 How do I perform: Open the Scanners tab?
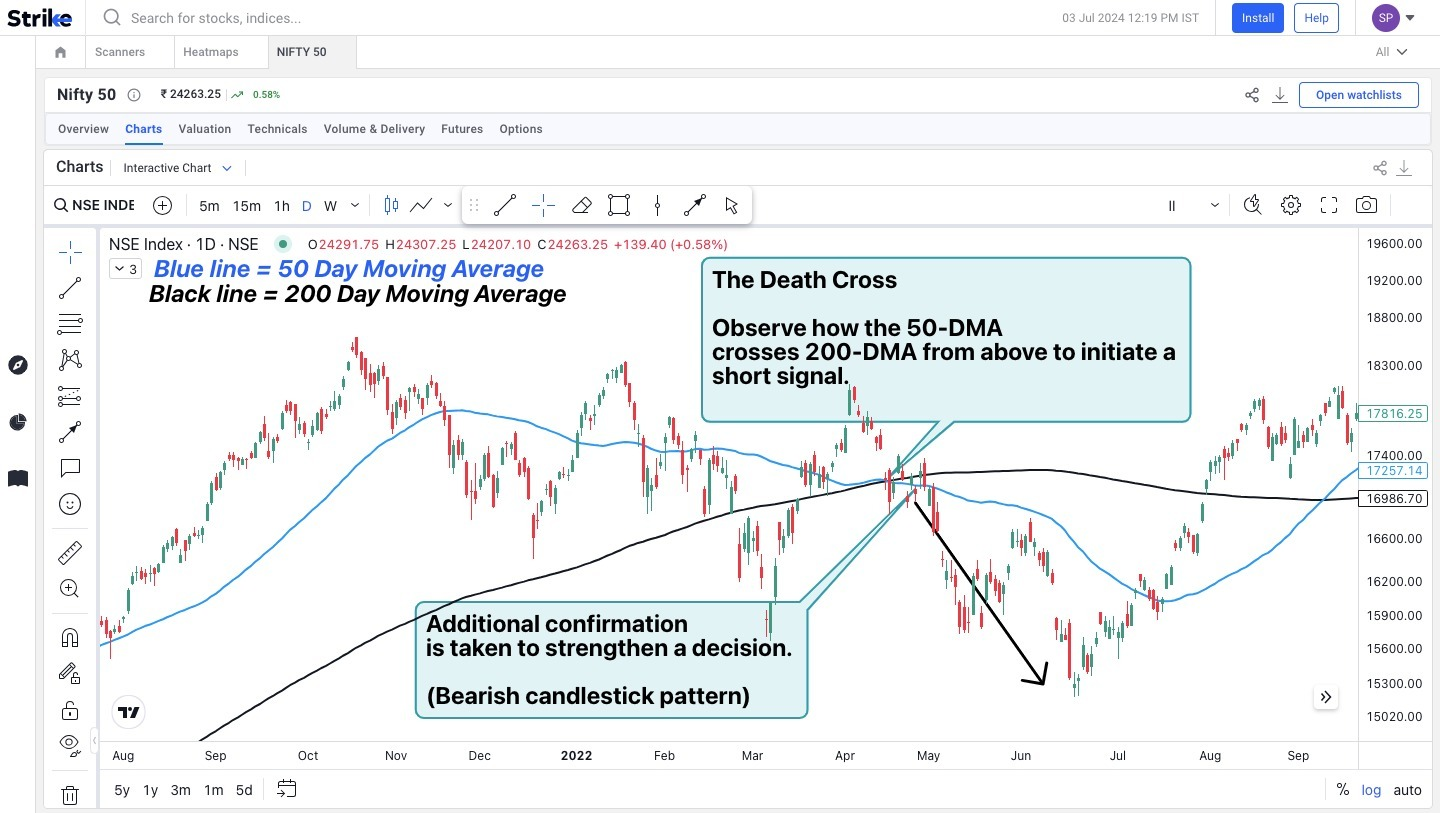(120, 52)
